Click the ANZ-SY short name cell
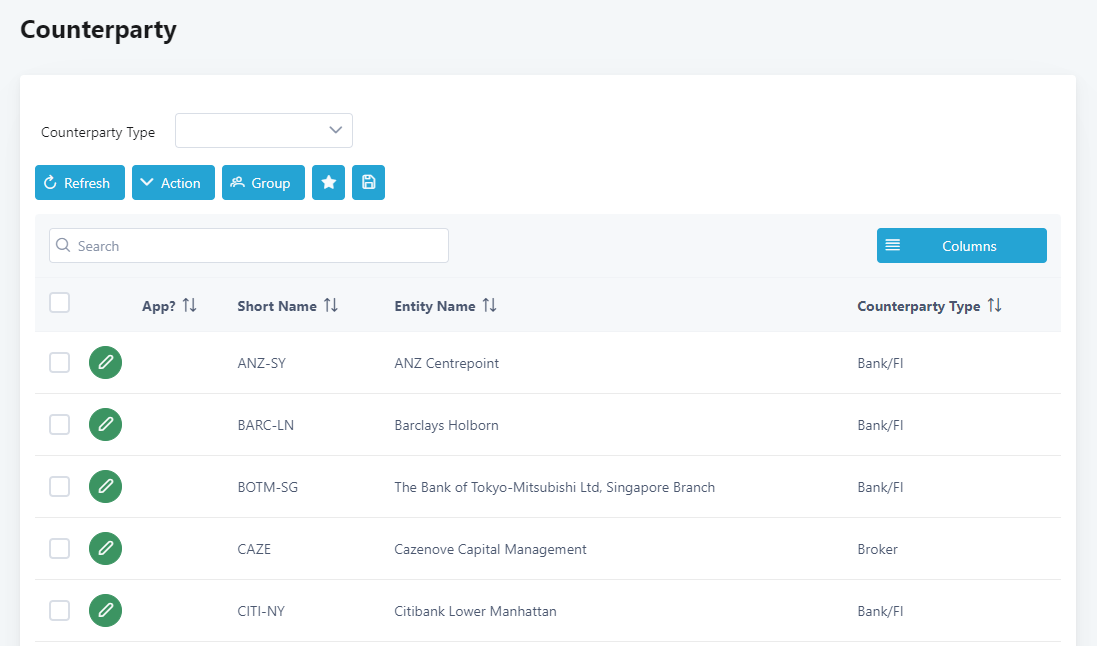Screen dimensions: 1097x646 point(262,363)
